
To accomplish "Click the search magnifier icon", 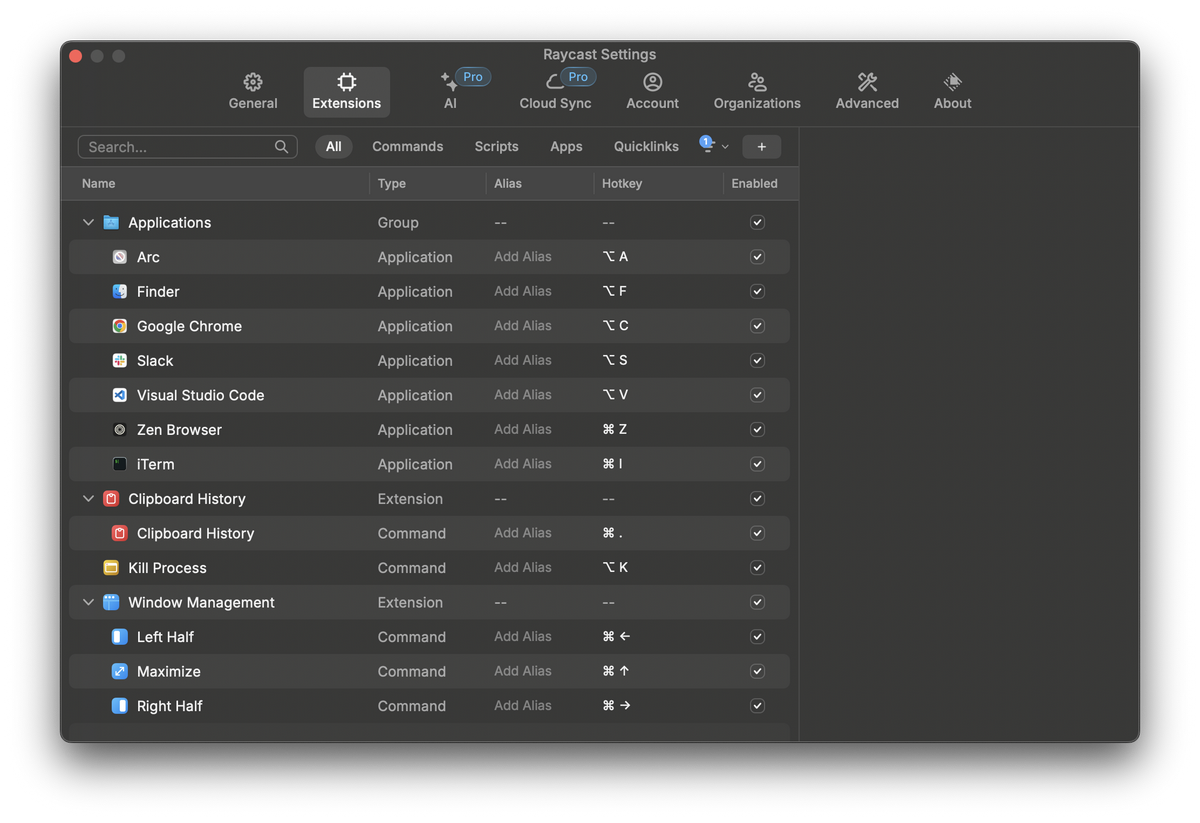I will tap(281, 147).
